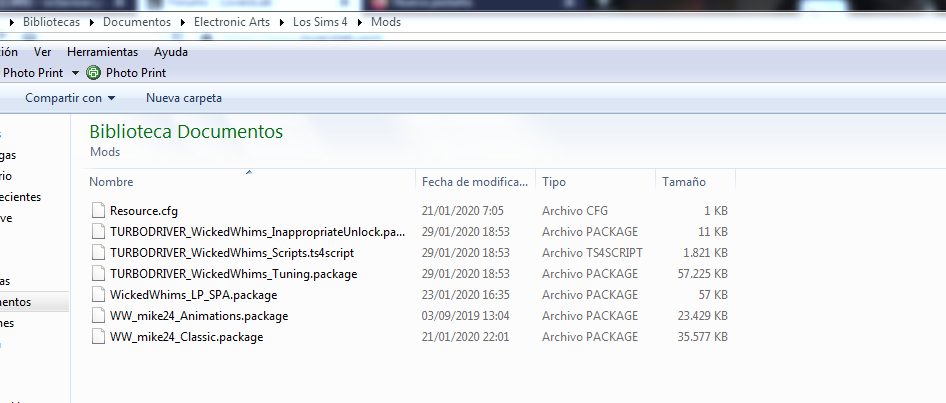The image size is (946, 403).
Task: Expand the breadcrumb arrow after Electronic Arts
Action: (282, 22)
